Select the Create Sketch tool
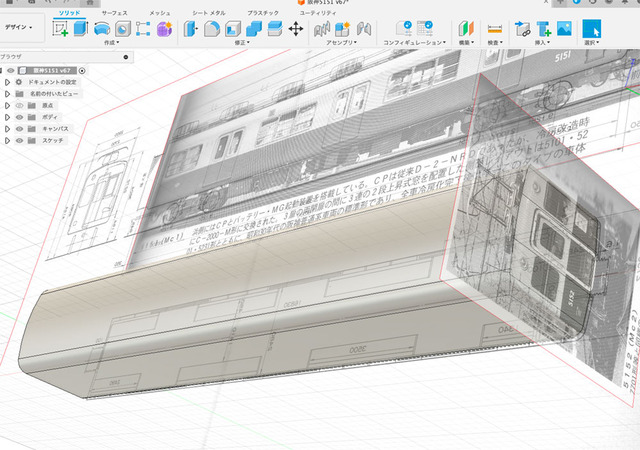This screenshot has width=640, height=450. tap(60, 29)
